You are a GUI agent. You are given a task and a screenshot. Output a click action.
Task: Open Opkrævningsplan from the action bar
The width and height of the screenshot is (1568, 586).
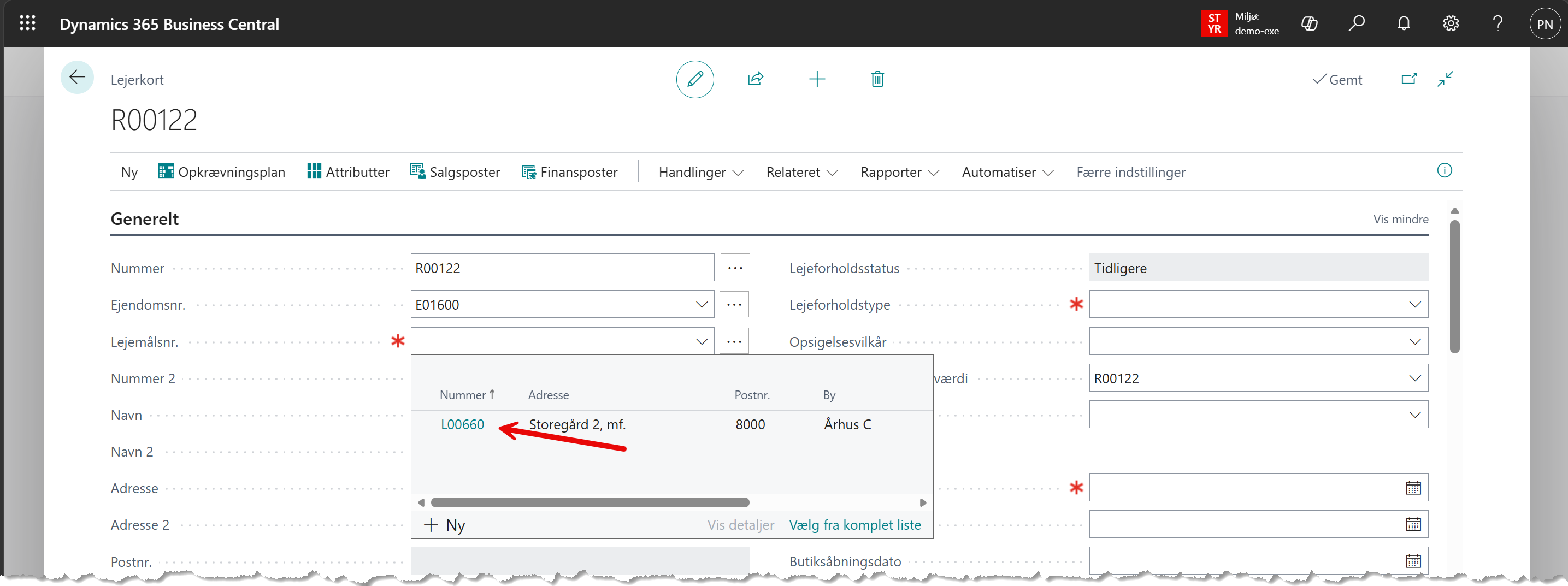(222, 172)
